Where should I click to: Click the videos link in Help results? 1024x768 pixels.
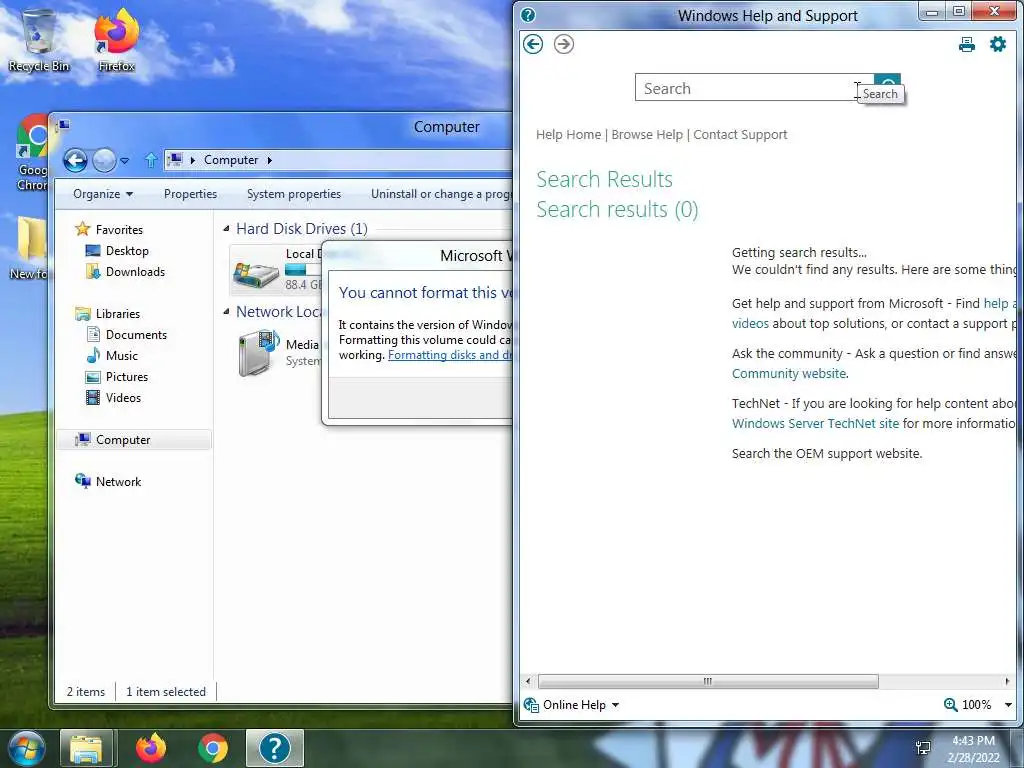750,323
